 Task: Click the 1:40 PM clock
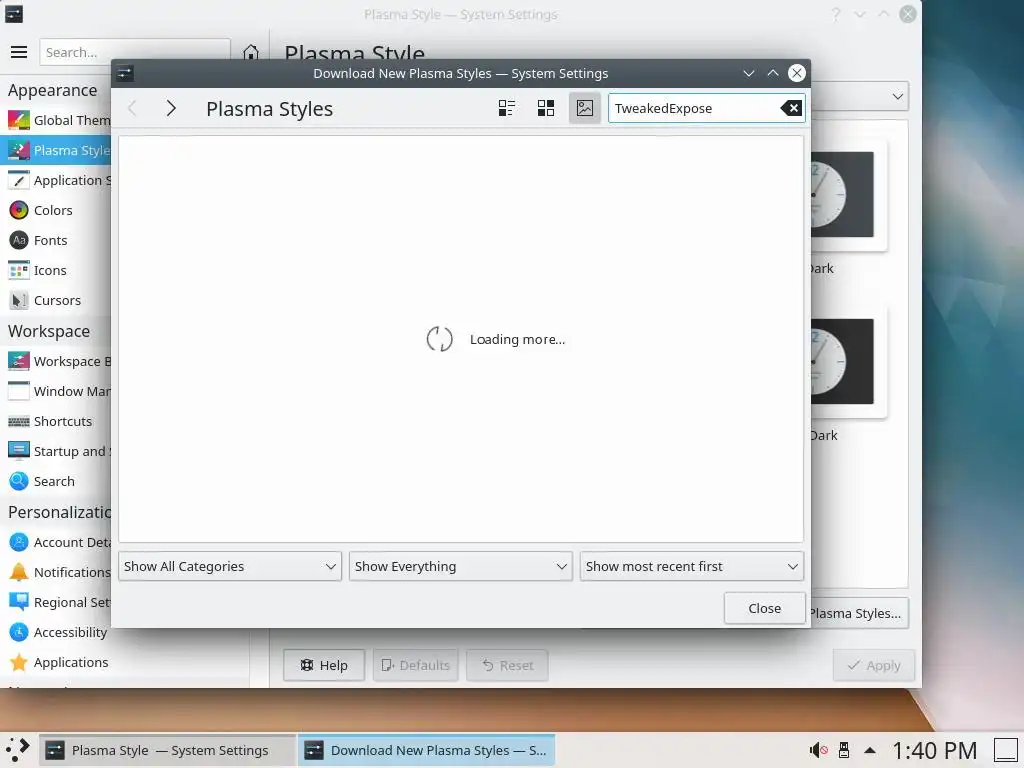click(x=935, y=750)
